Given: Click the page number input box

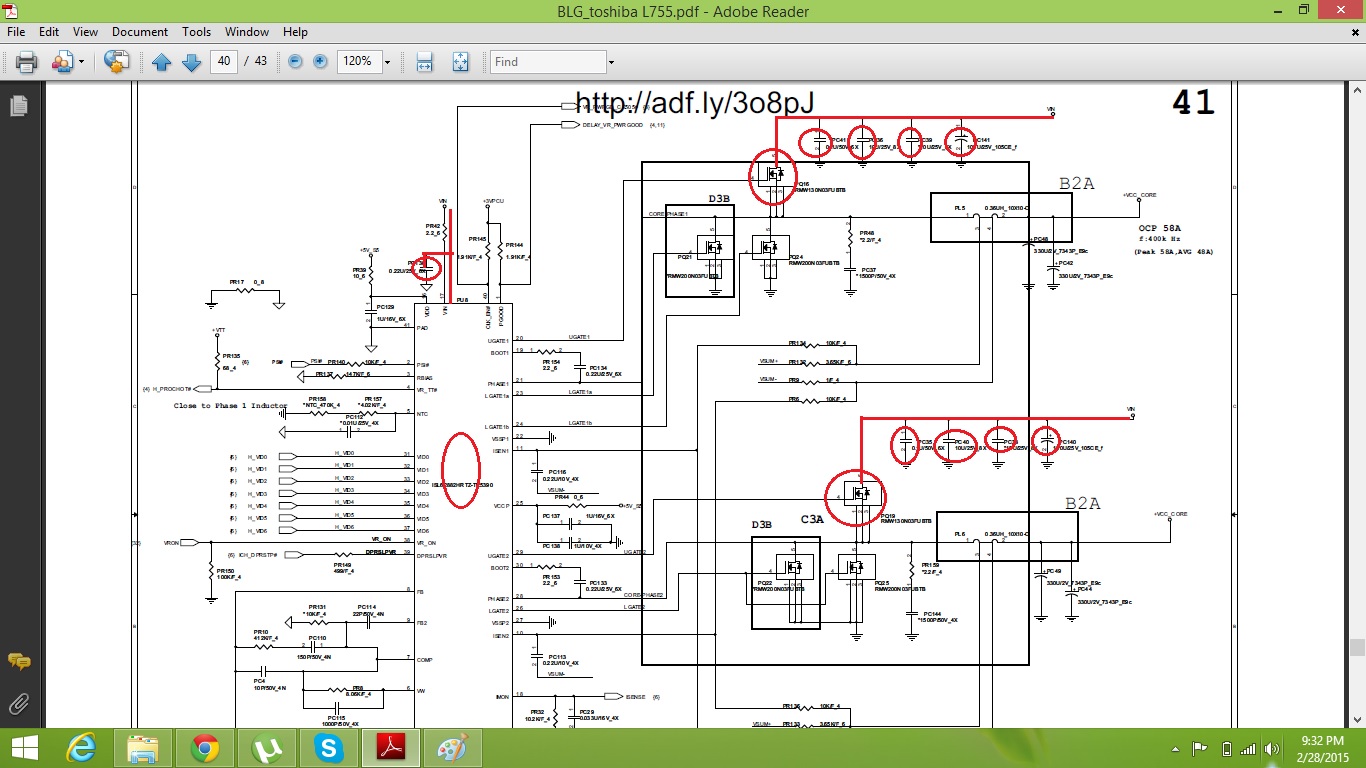Looking at the screenshot, I should (x=225, y=62).
